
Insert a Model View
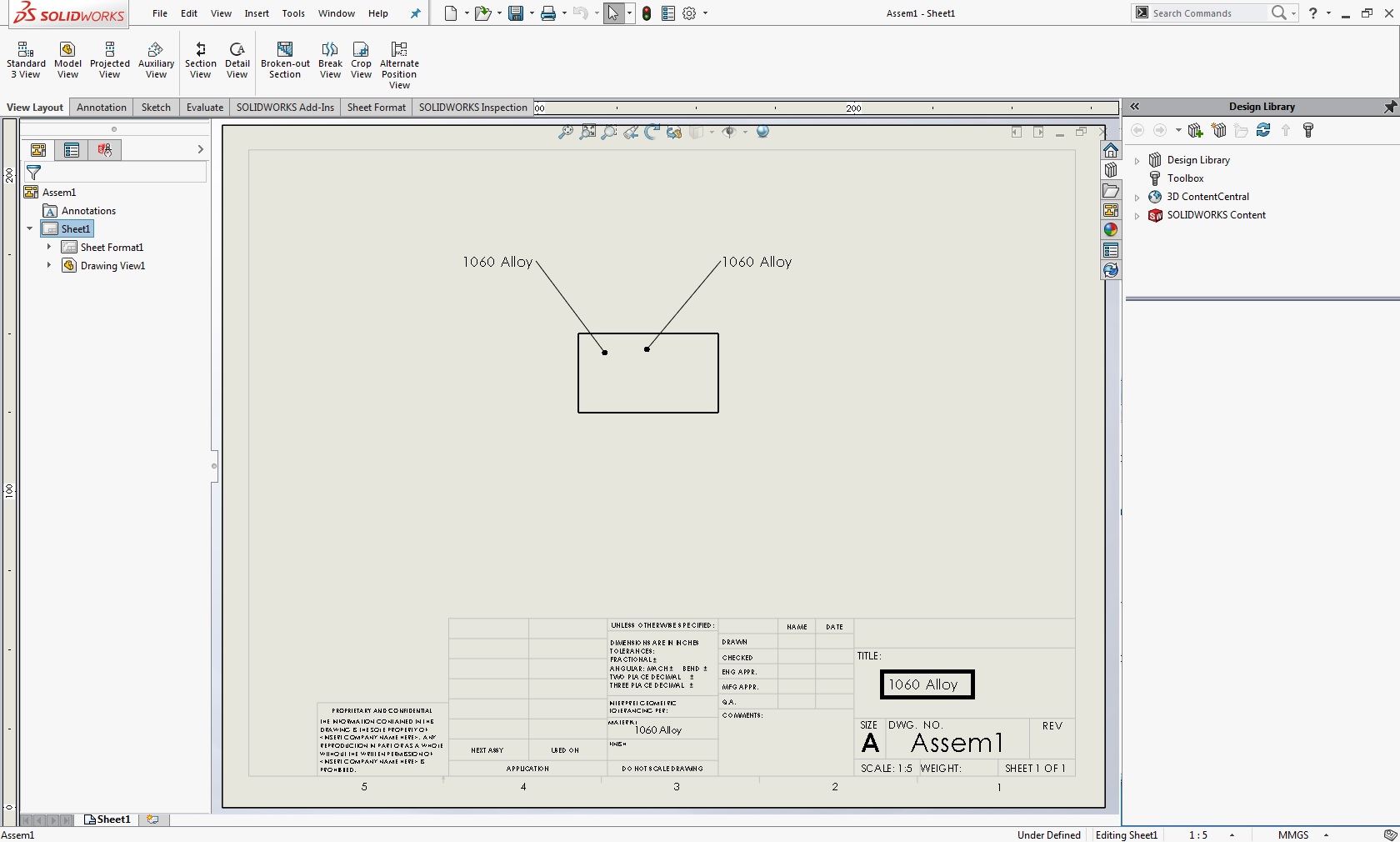[x=67, y=61]
